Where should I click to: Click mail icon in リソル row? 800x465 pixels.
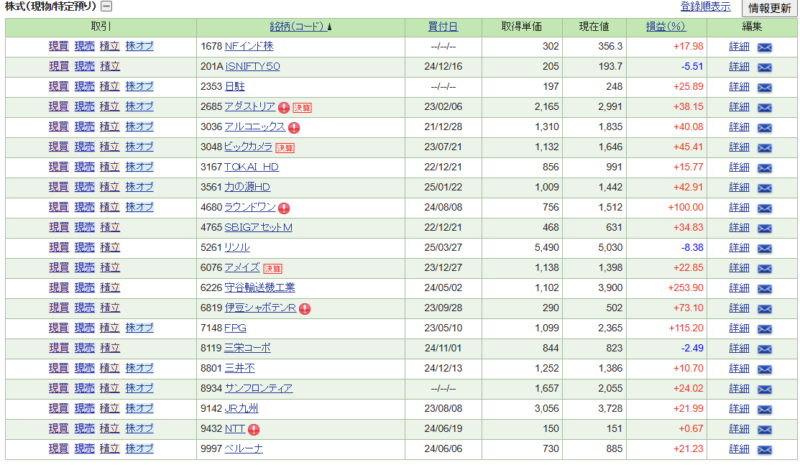pos(764,249)
